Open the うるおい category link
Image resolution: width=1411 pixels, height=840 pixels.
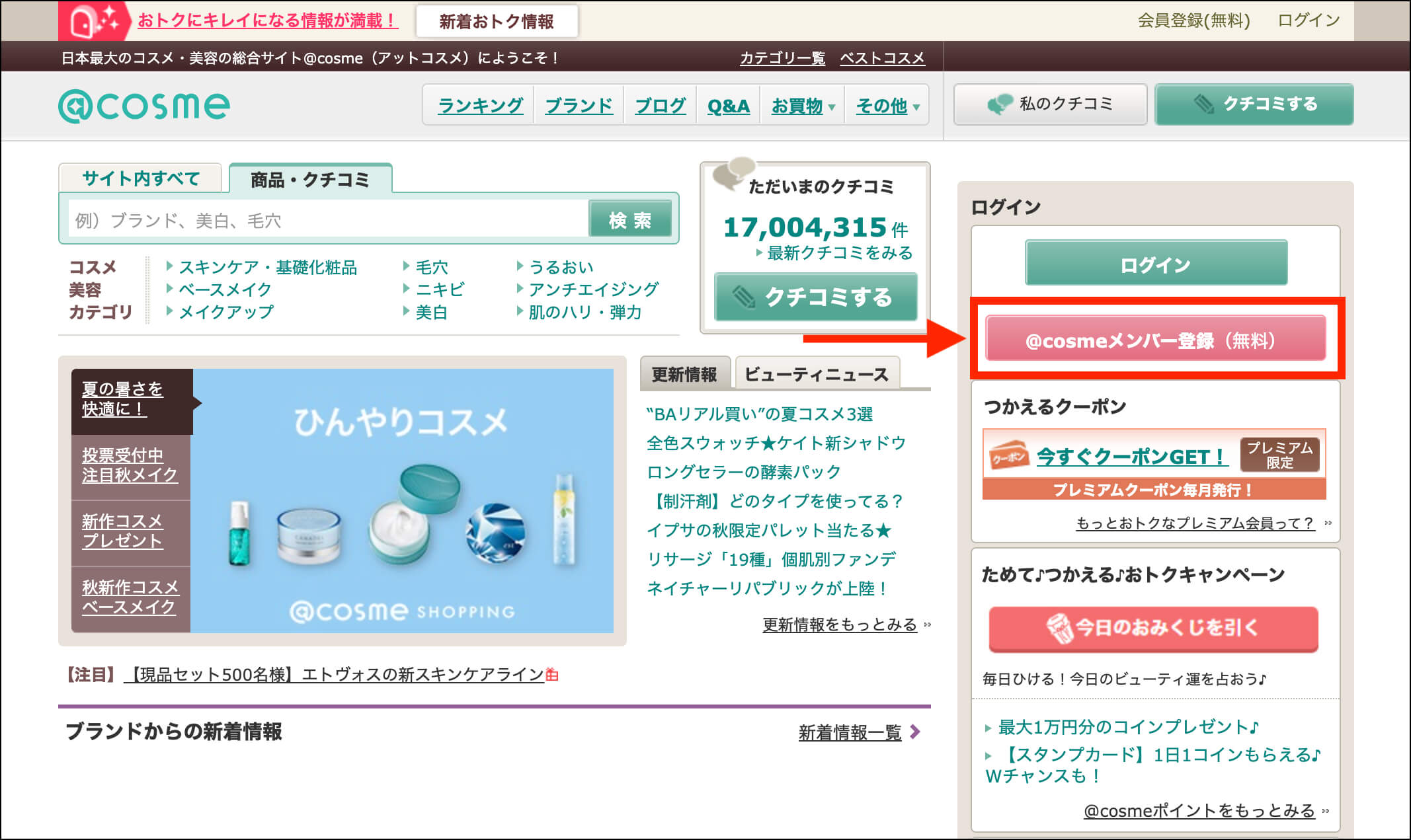click(x=561, y=267)
